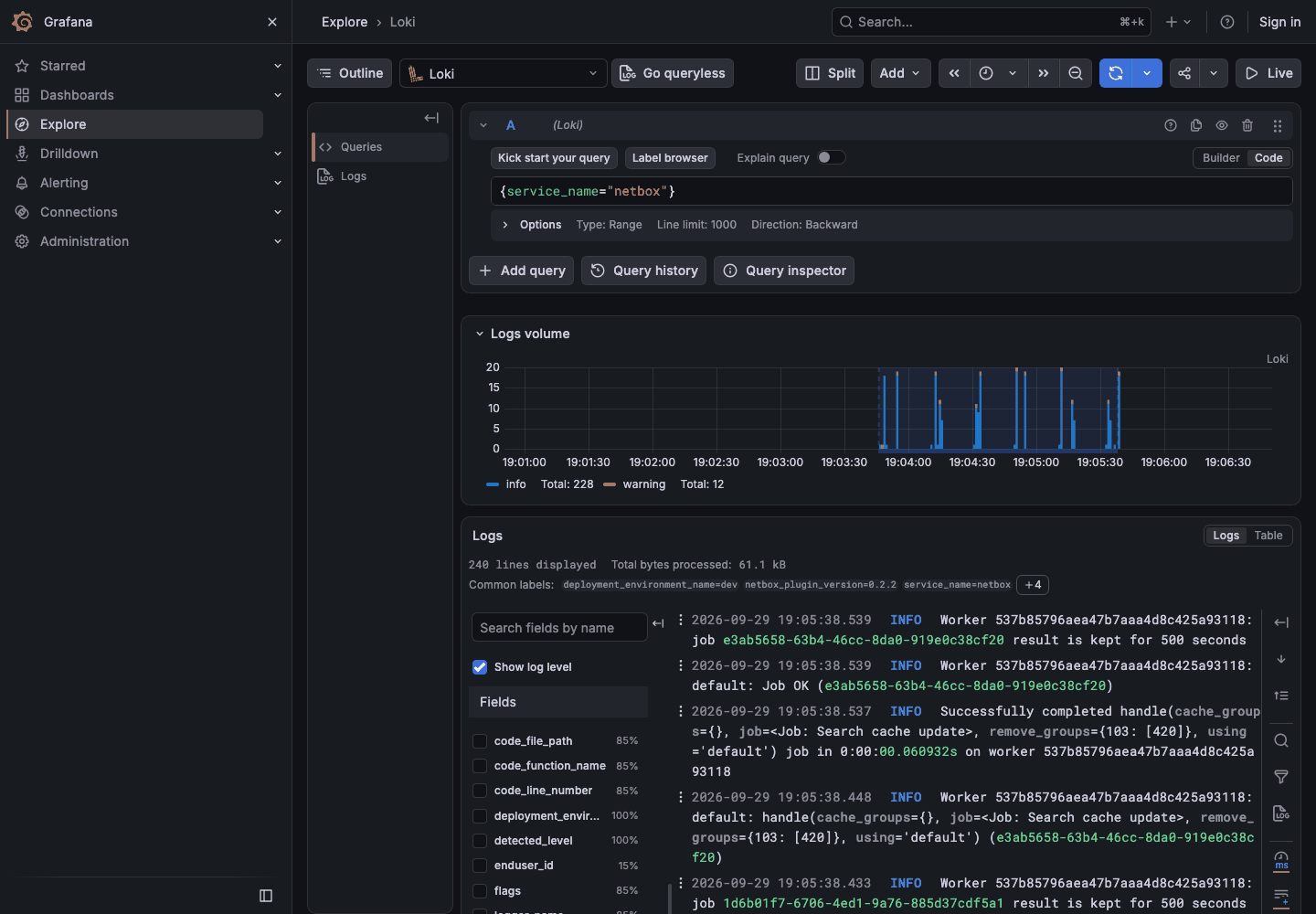Dock the sidebar menu icon

pyautogui.click(x=266, y=896)
